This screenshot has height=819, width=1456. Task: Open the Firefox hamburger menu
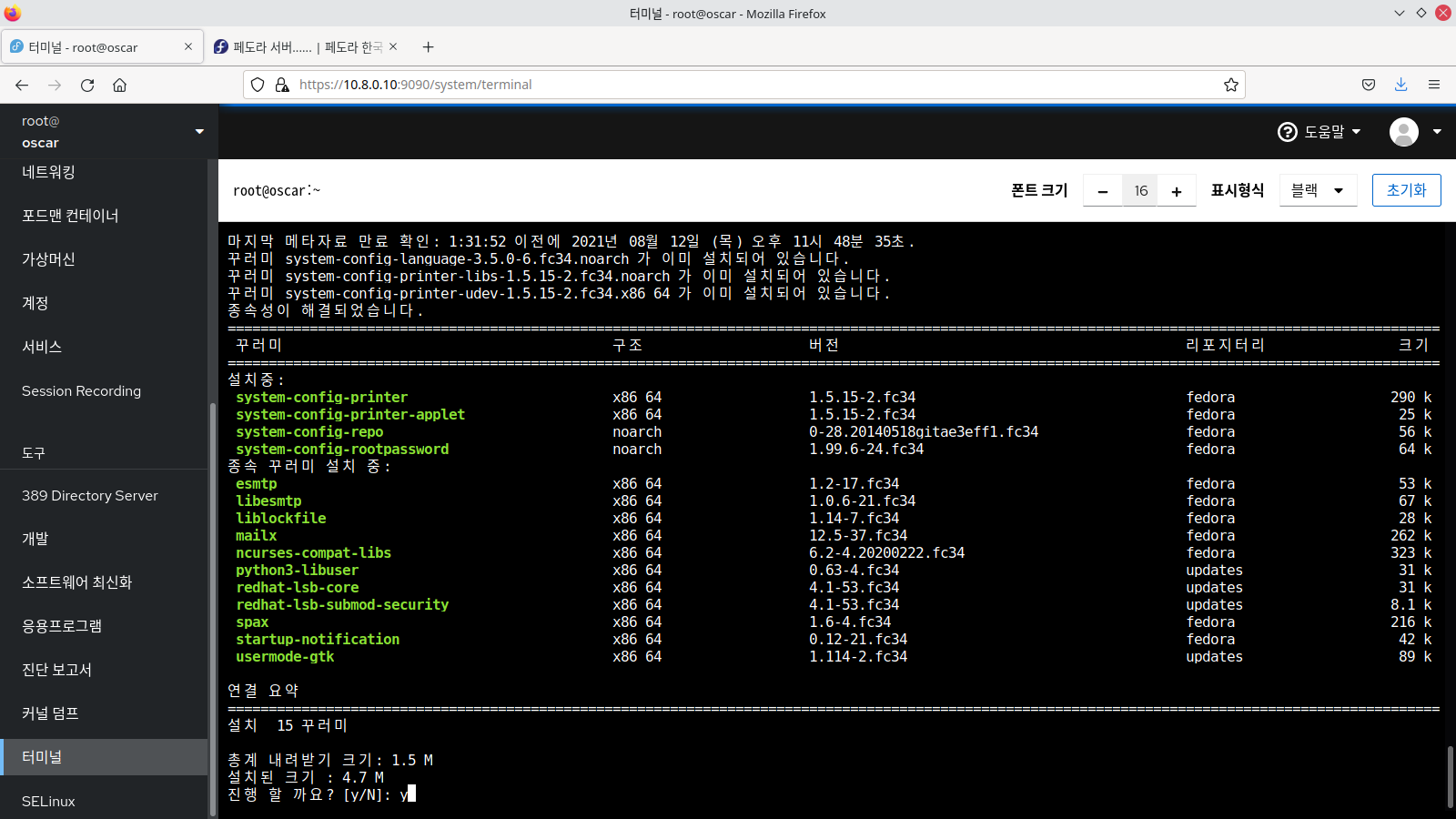coord(1434,85)
